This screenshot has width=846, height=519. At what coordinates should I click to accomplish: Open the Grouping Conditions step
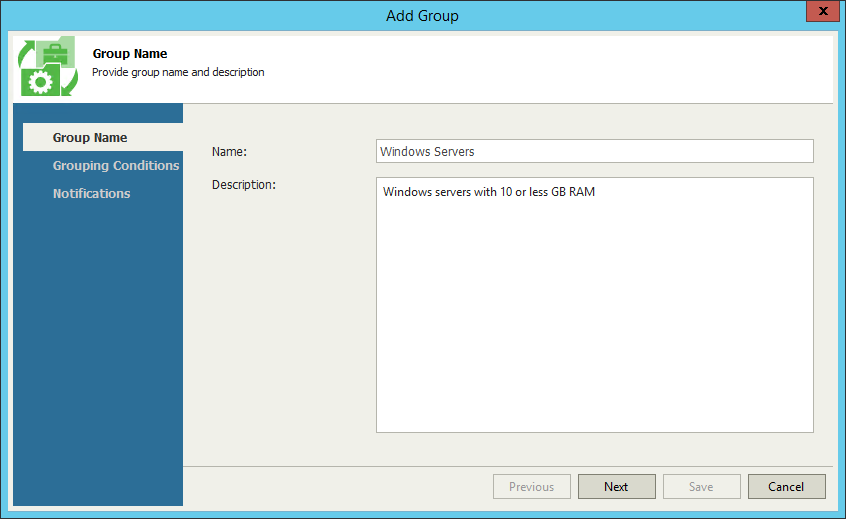(115, 166)
